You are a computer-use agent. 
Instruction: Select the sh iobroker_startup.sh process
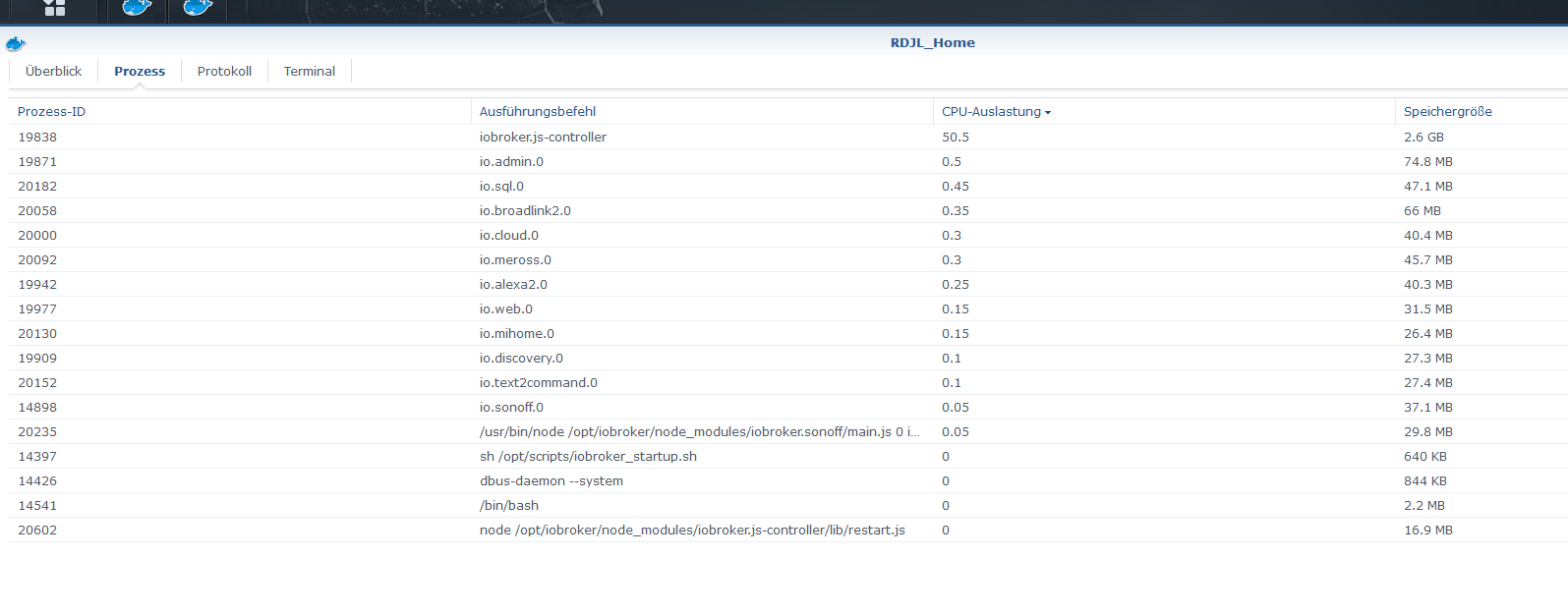coord(588,457)
